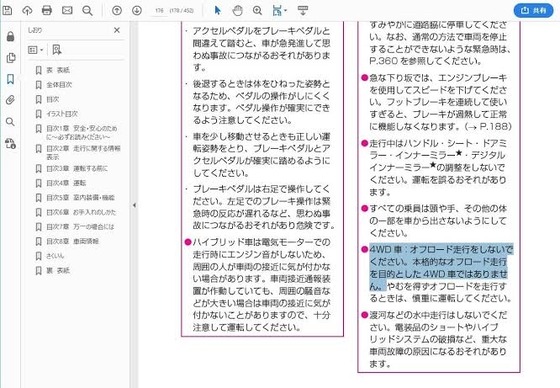Click the page number field showing 176
This screenshot has height=388, width=560.
[x=159, y=10]
